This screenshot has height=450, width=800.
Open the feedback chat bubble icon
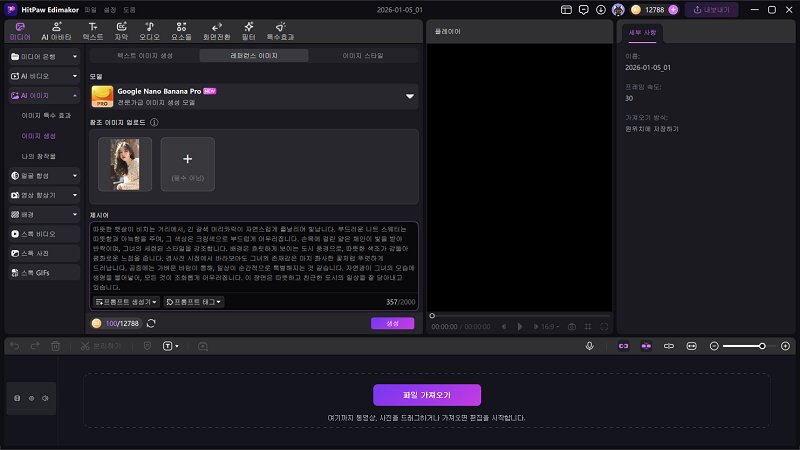coord(584,10)
